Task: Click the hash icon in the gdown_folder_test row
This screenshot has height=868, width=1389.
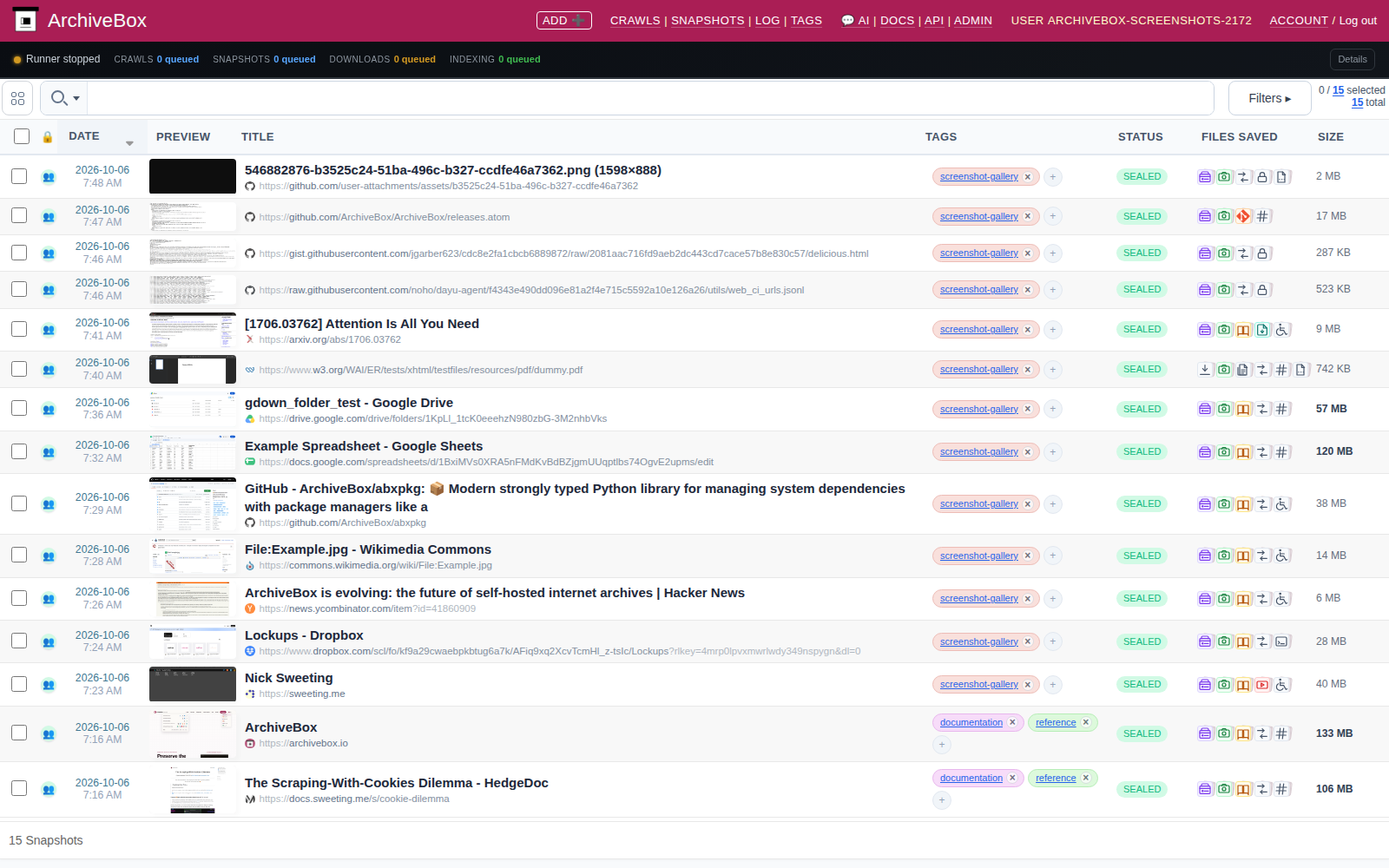Action: point(1282,409)
